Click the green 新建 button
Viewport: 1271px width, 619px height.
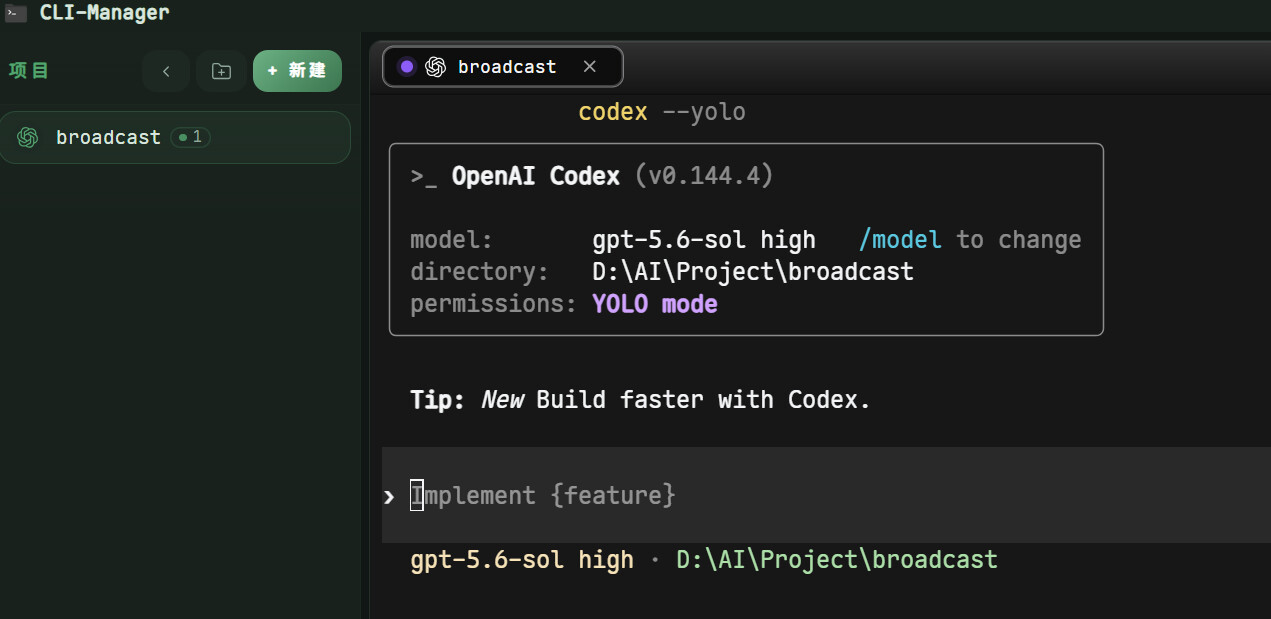[x=297, y=71]
